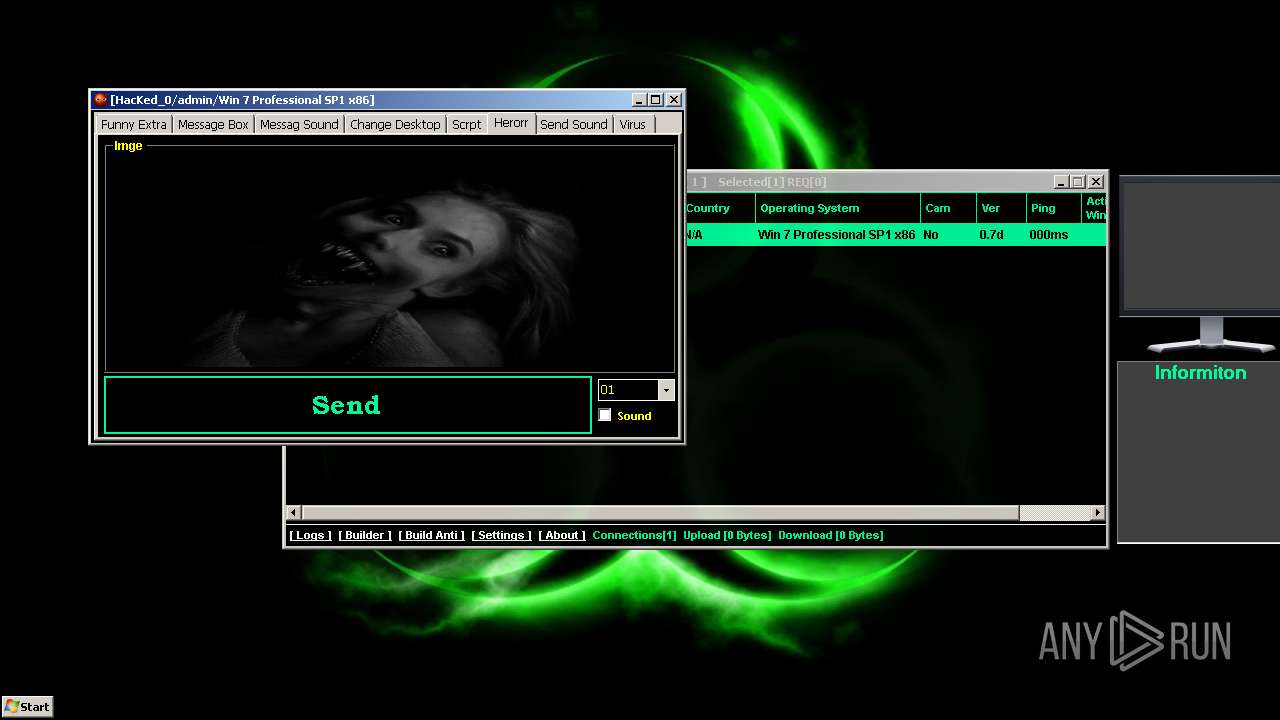The width and height of the screenshot is (1280, 720).
Task: Open the Build Anti link
Action: [431, 535]
